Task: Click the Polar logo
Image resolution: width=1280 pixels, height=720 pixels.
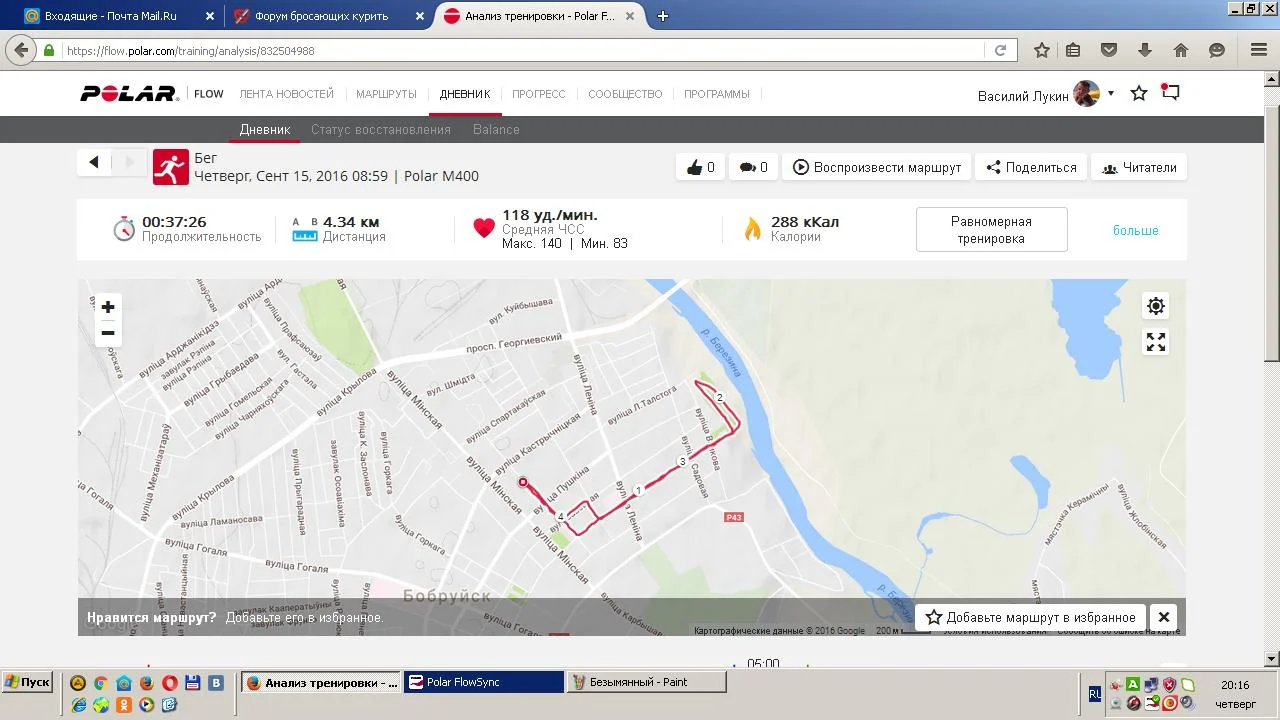Action: pyautogui.click(x=129, y=94)
